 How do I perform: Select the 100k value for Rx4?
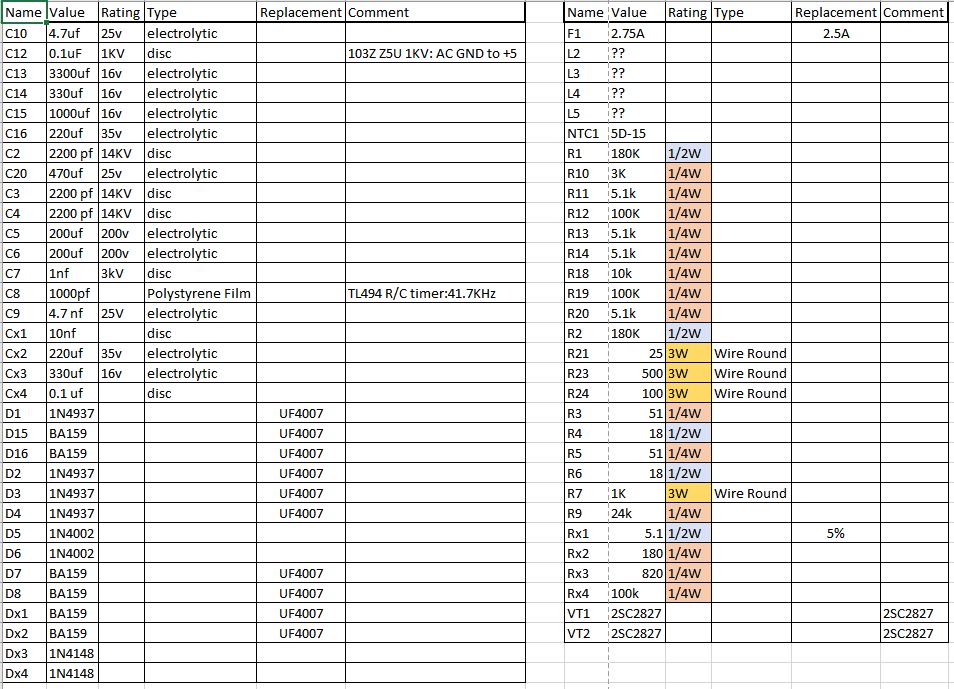tap(637, 593)
